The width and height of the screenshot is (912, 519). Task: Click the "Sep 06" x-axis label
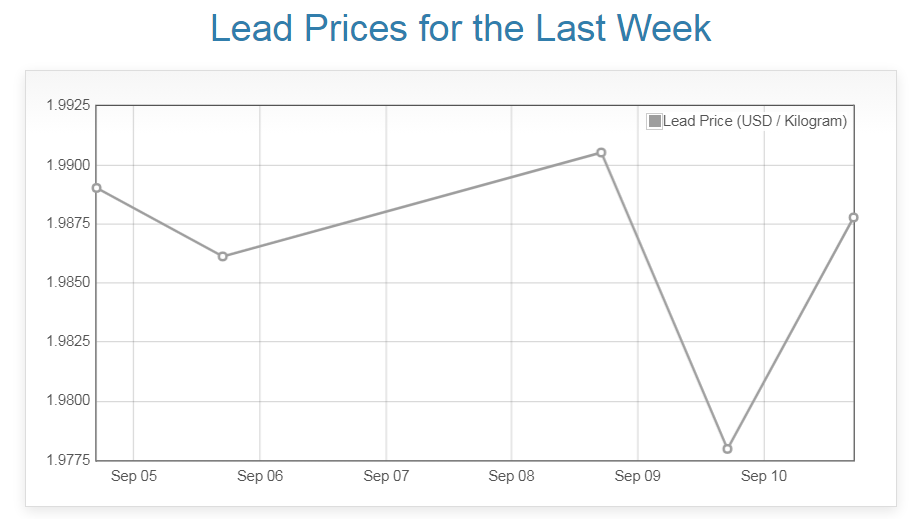pyautogui.click(x=260, y=476)
